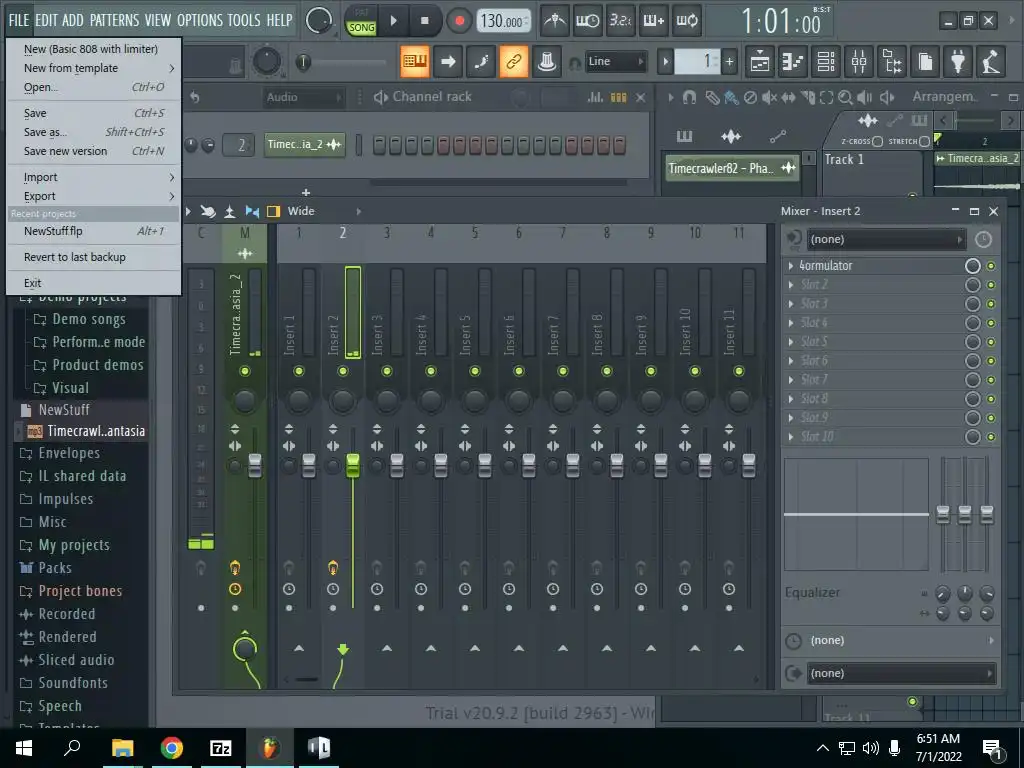Image resolution: width=1024 pixels, height=768 pixels.
Task: Open the Wide mixer layout dropdown
Action: point(325,211)
